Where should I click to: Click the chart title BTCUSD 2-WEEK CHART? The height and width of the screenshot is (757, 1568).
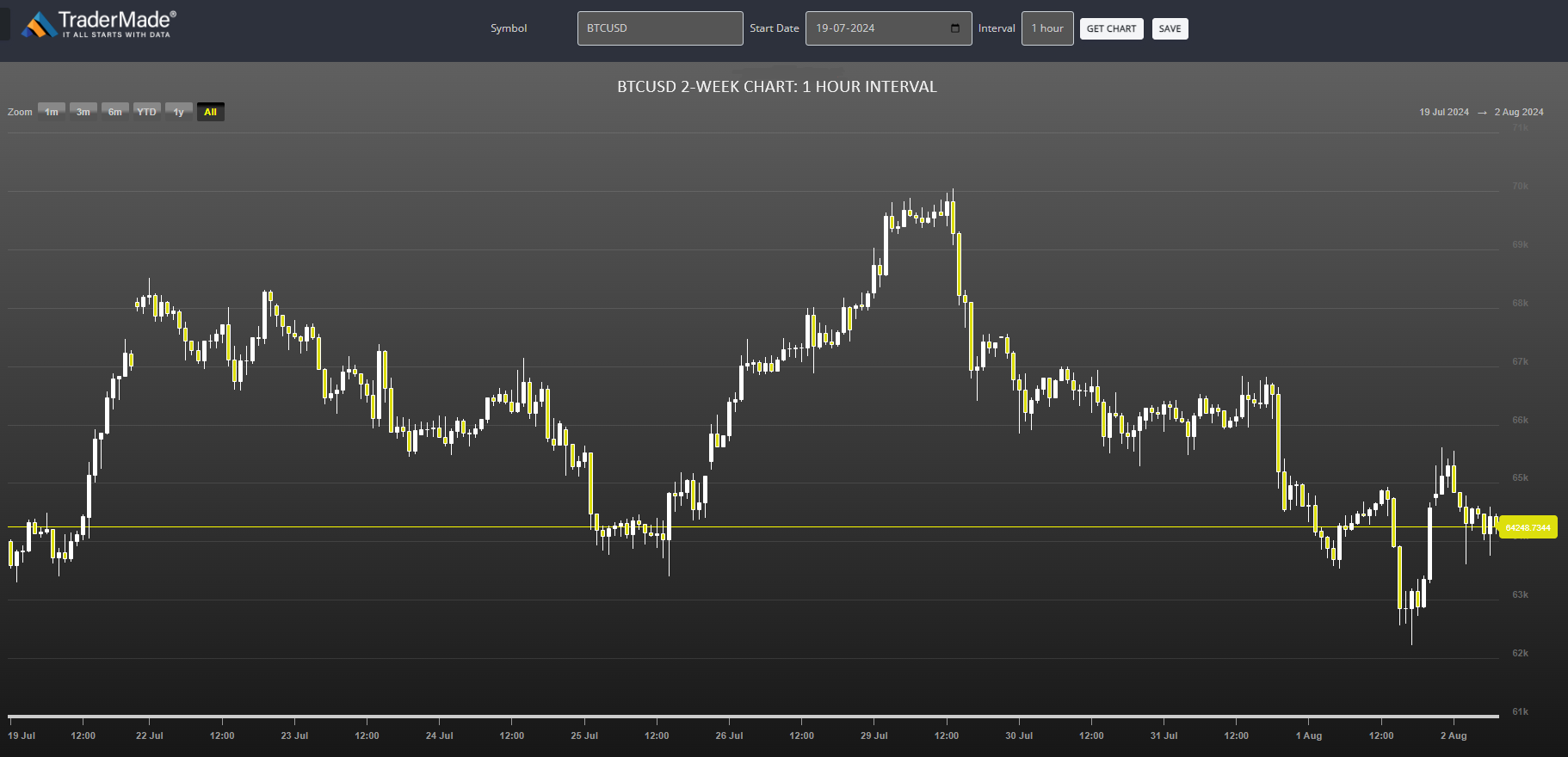point(777,87)
